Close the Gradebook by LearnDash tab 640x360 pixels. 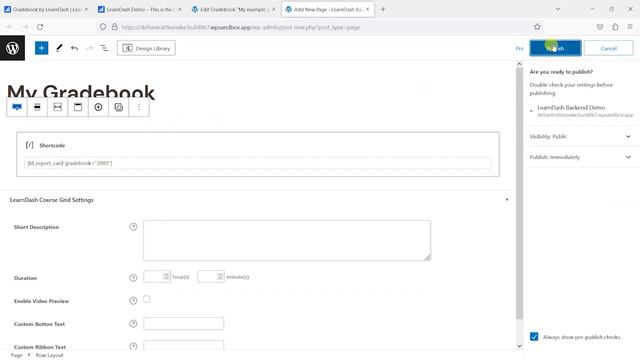86,9
